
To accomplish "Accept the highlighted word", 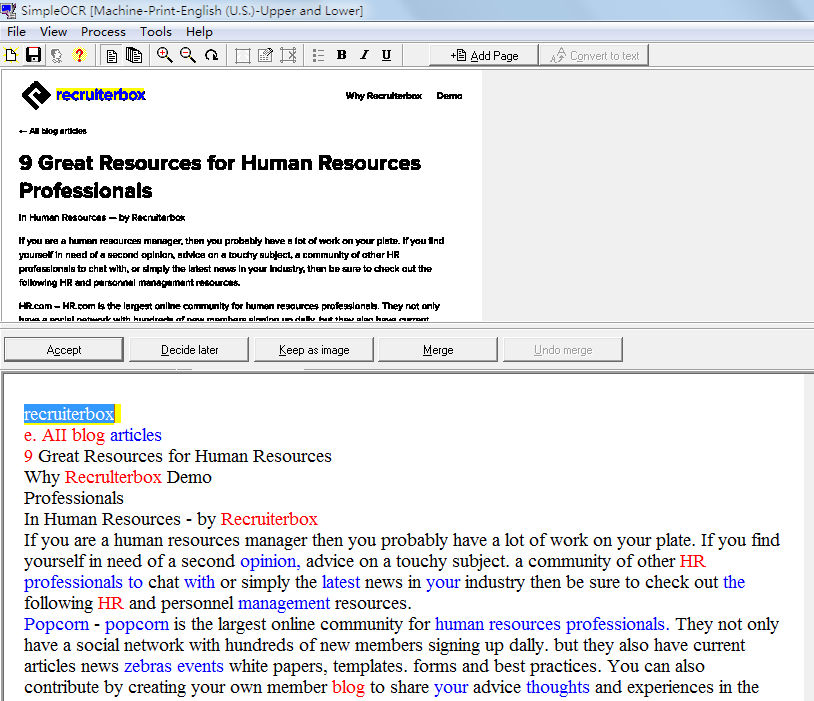I will coord(64,349).
